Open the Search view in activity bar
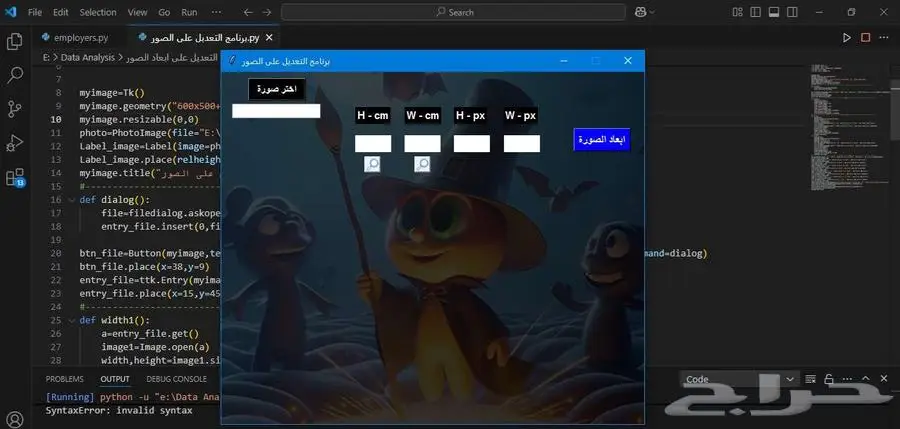 click(x=15, y=75)
